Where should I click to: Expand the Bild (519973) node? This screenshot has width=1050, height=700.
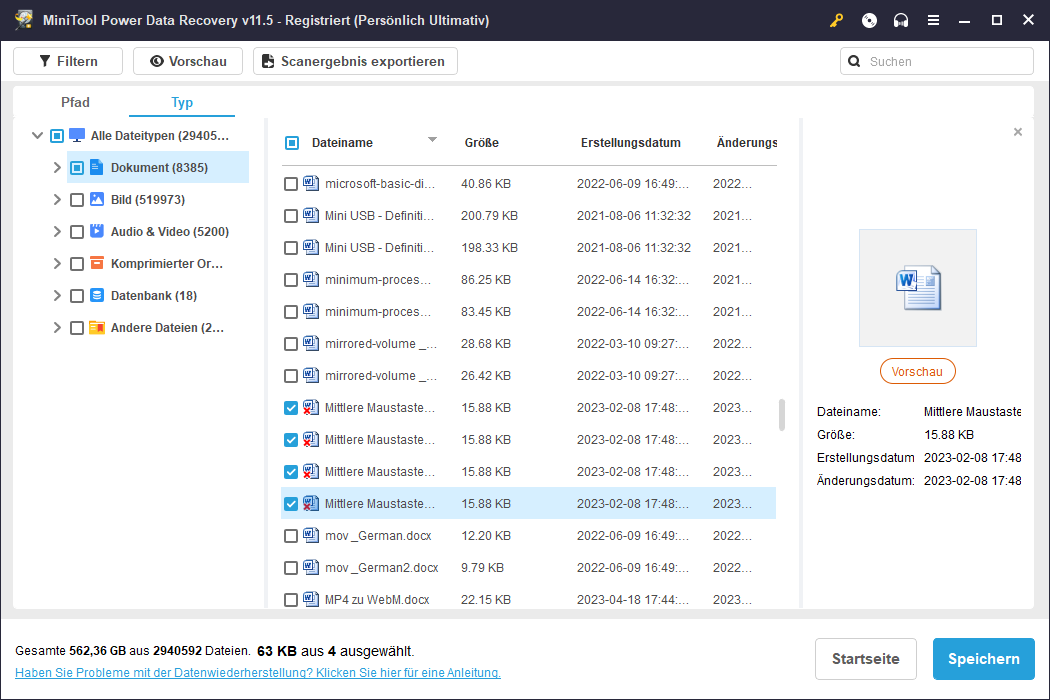click(x=57, y=200)
